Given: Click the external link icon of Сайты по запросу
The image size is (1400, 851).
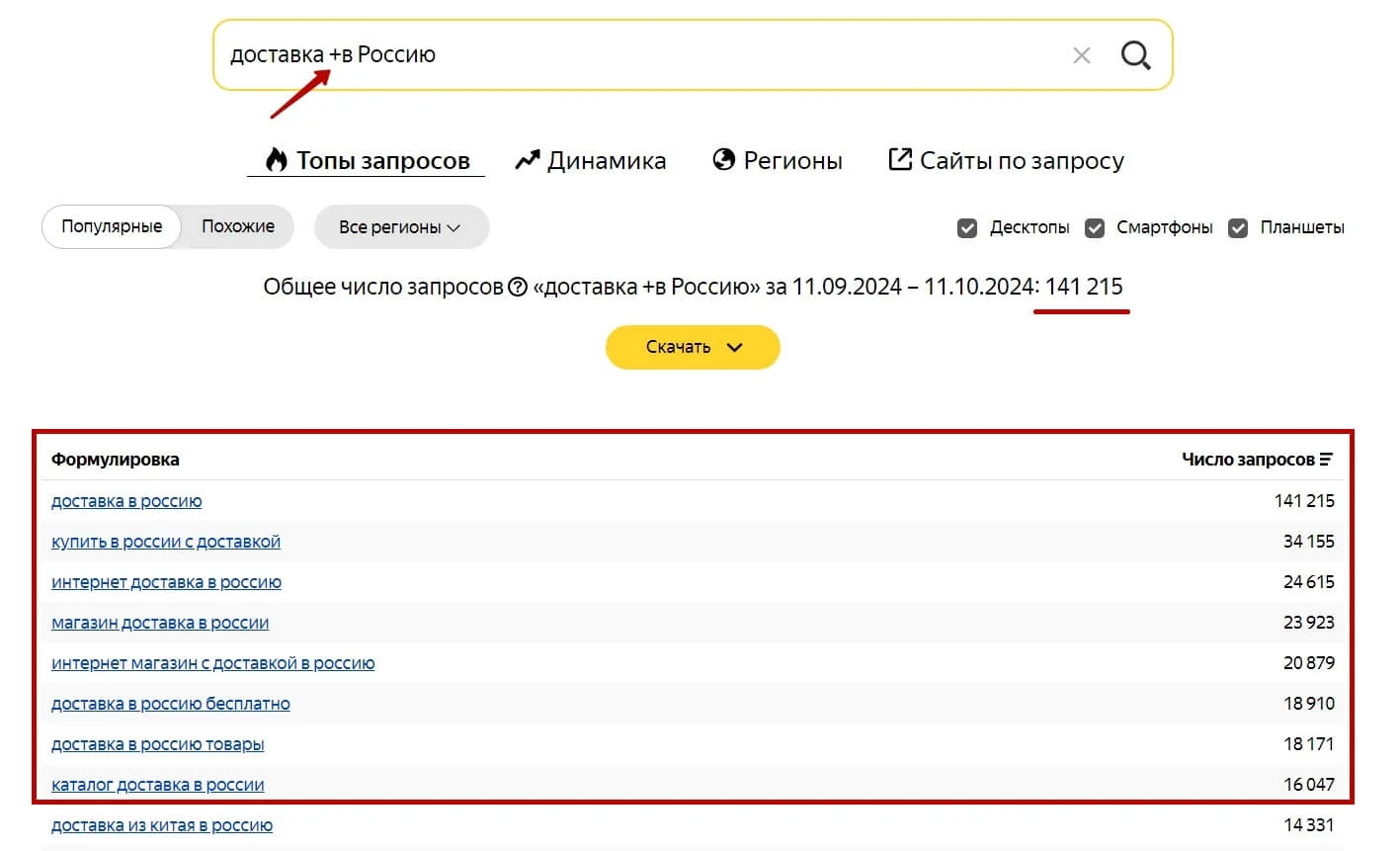Looking at the screenshot, I should coord(900,159).
